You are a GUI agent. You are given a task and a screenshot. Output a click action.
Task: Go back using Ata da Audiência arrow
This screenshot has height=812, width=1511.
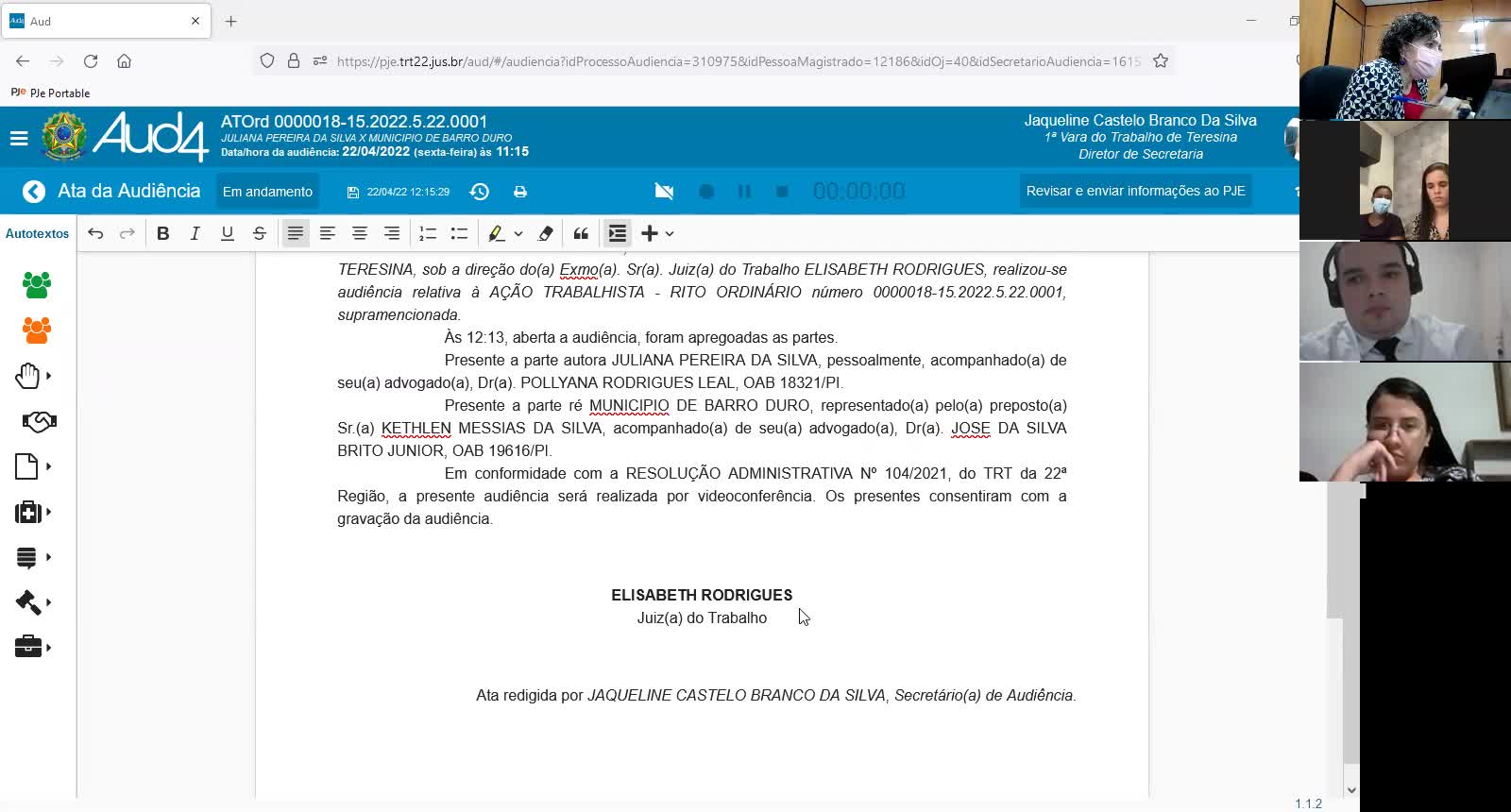pyautogui.click(x=34, y=192)
